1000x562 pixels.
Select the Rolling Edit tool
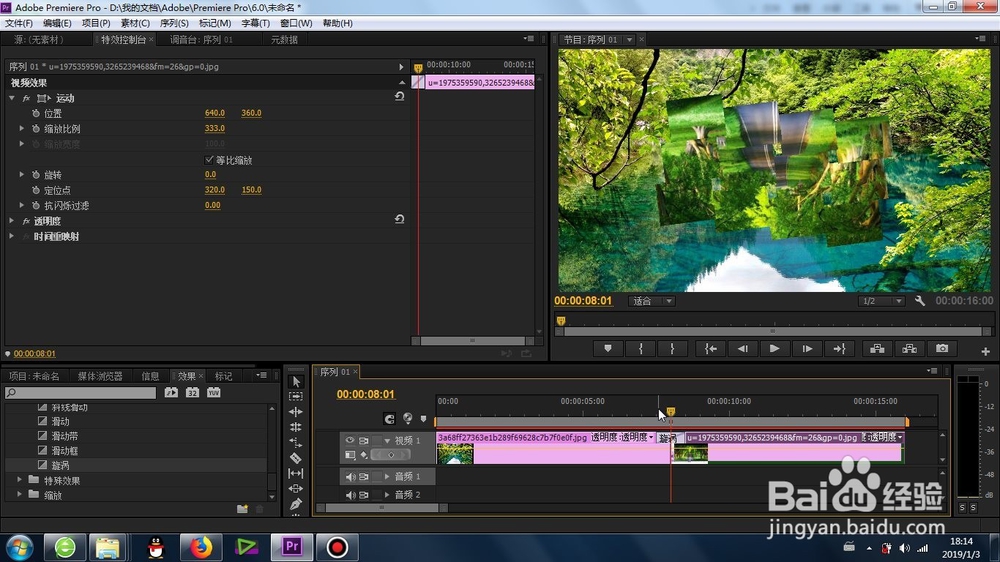[296, 427]
